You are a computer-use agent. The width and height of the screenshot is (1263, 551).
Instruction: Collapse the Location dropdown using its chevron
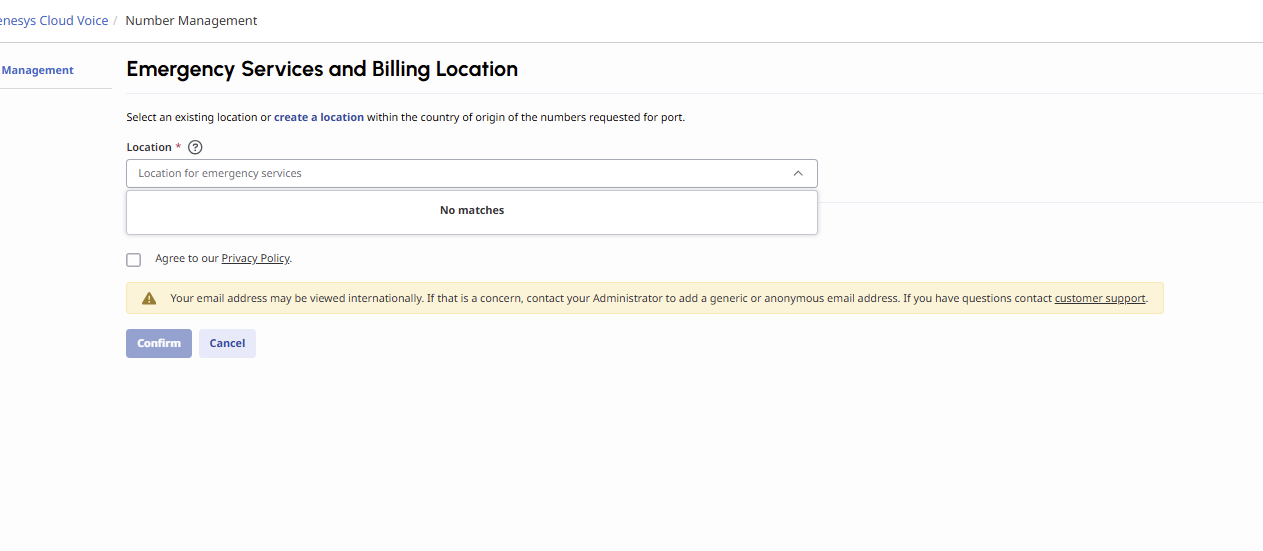pos(798,173)
